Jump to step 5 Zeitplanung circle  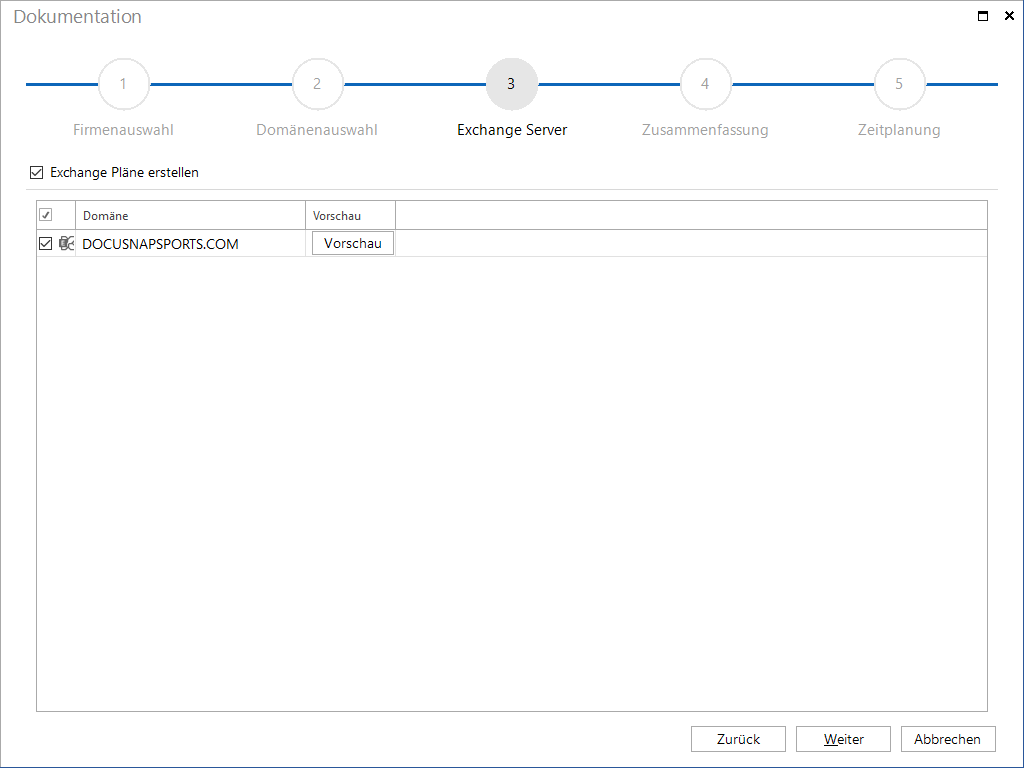click(x=899, y=84)
